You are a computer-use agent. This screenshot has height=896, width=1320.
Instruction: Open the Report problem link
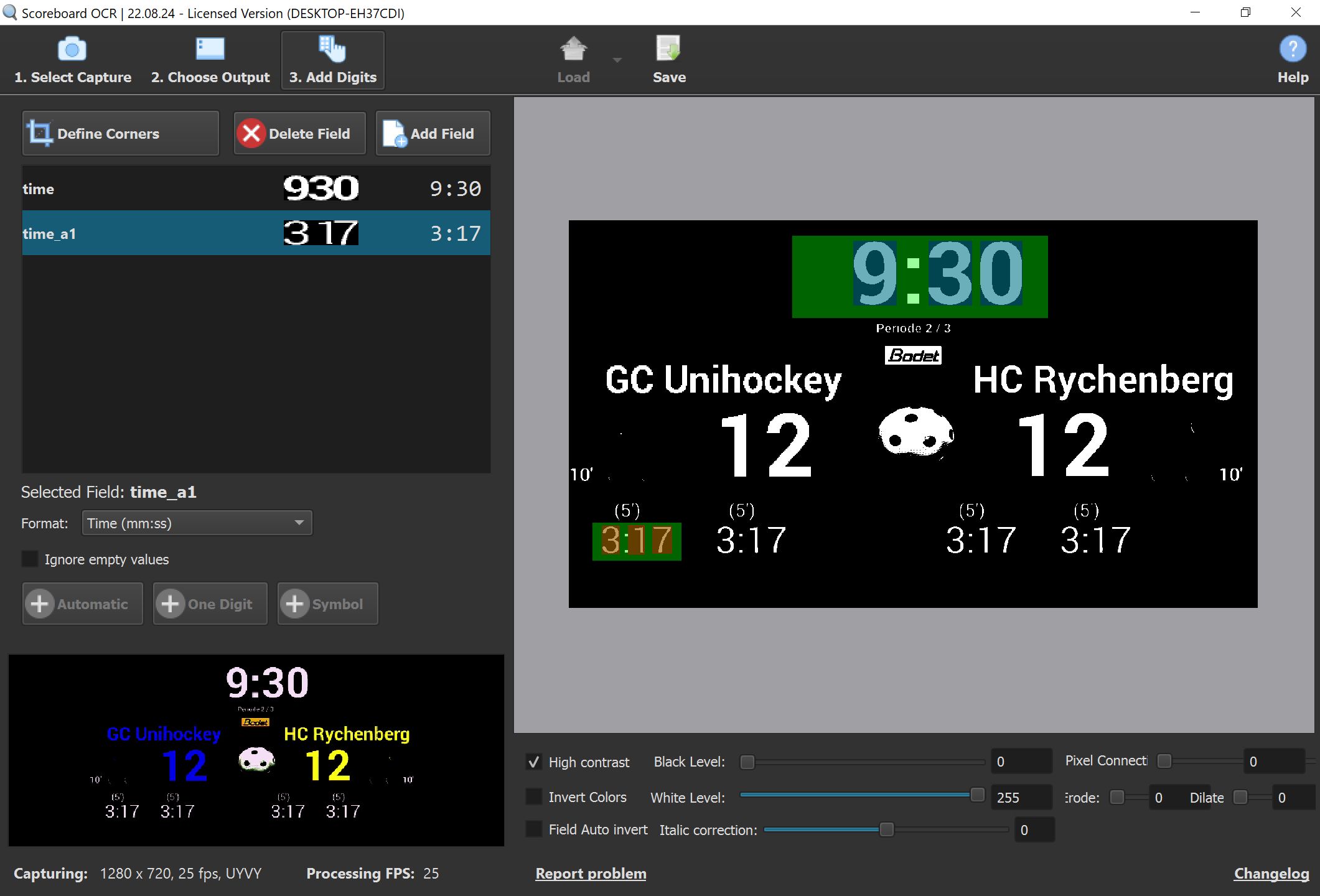pyautogui.click(x=591, y=874)
